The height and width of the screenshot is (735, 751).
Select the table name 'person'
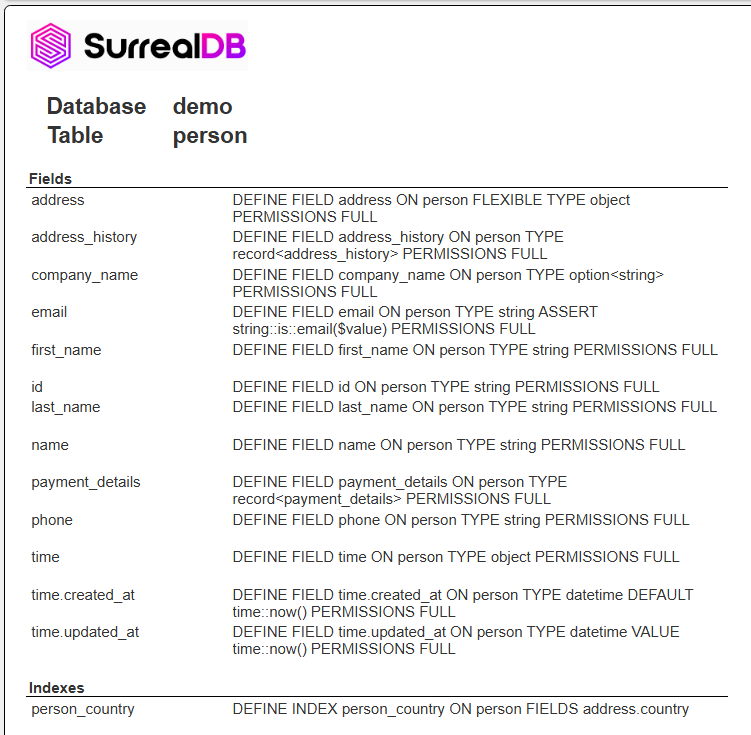209,135
